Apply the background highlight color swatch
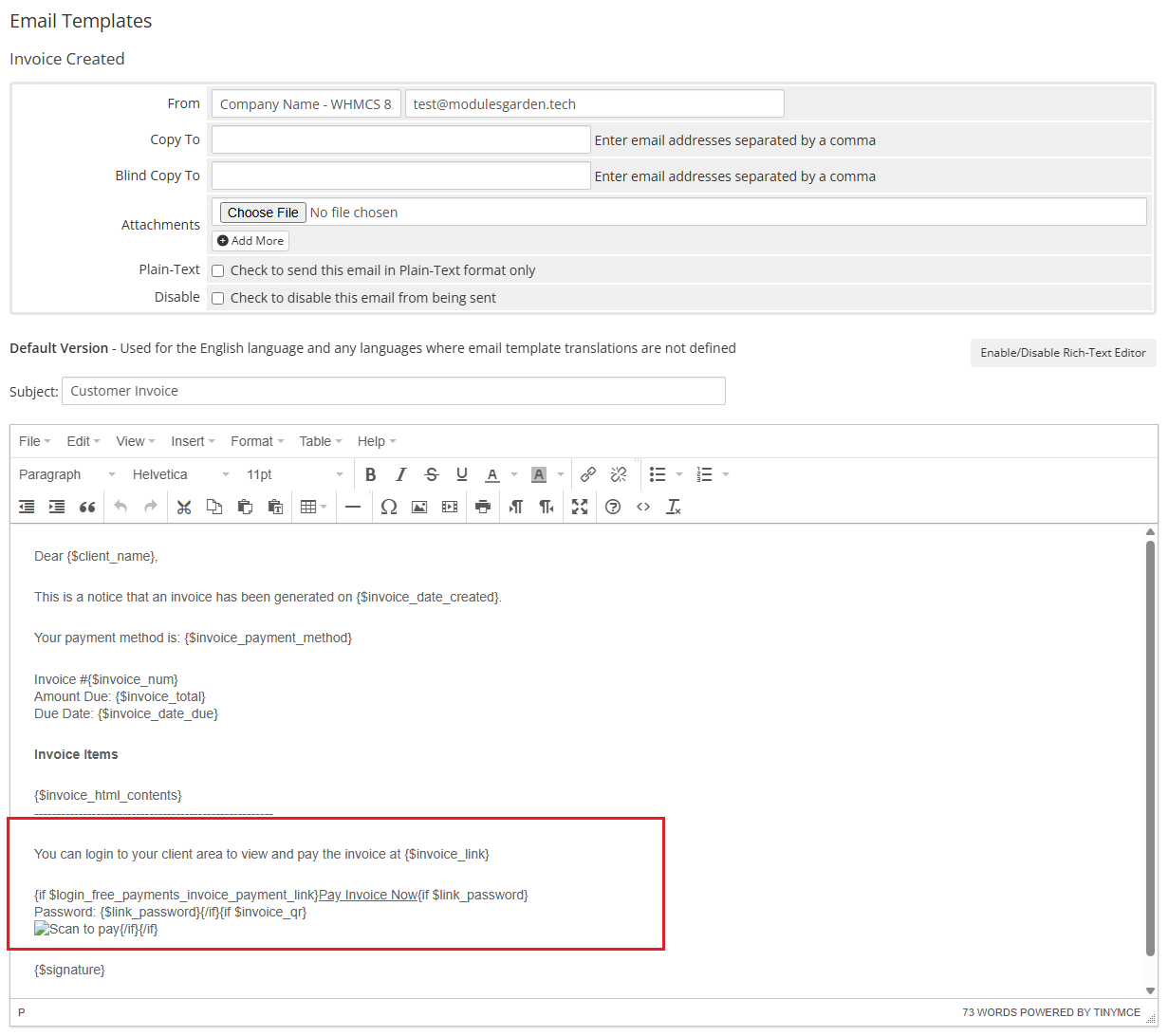Image resolution: width=1168 pixels, height=1036 pixels. coord(539,474)
